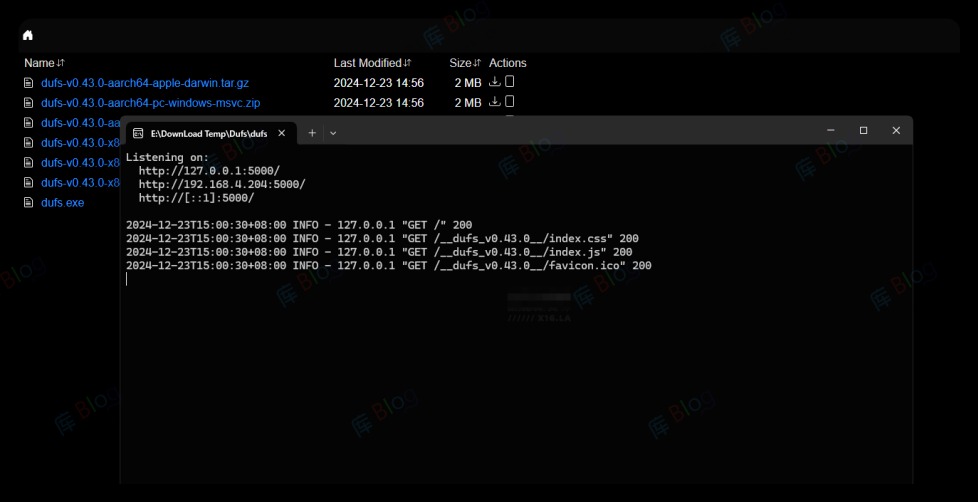Open a new terminal tab
The width and height of the screenshot is (978, 502).
pyautogui.click(x=312, y=133)
